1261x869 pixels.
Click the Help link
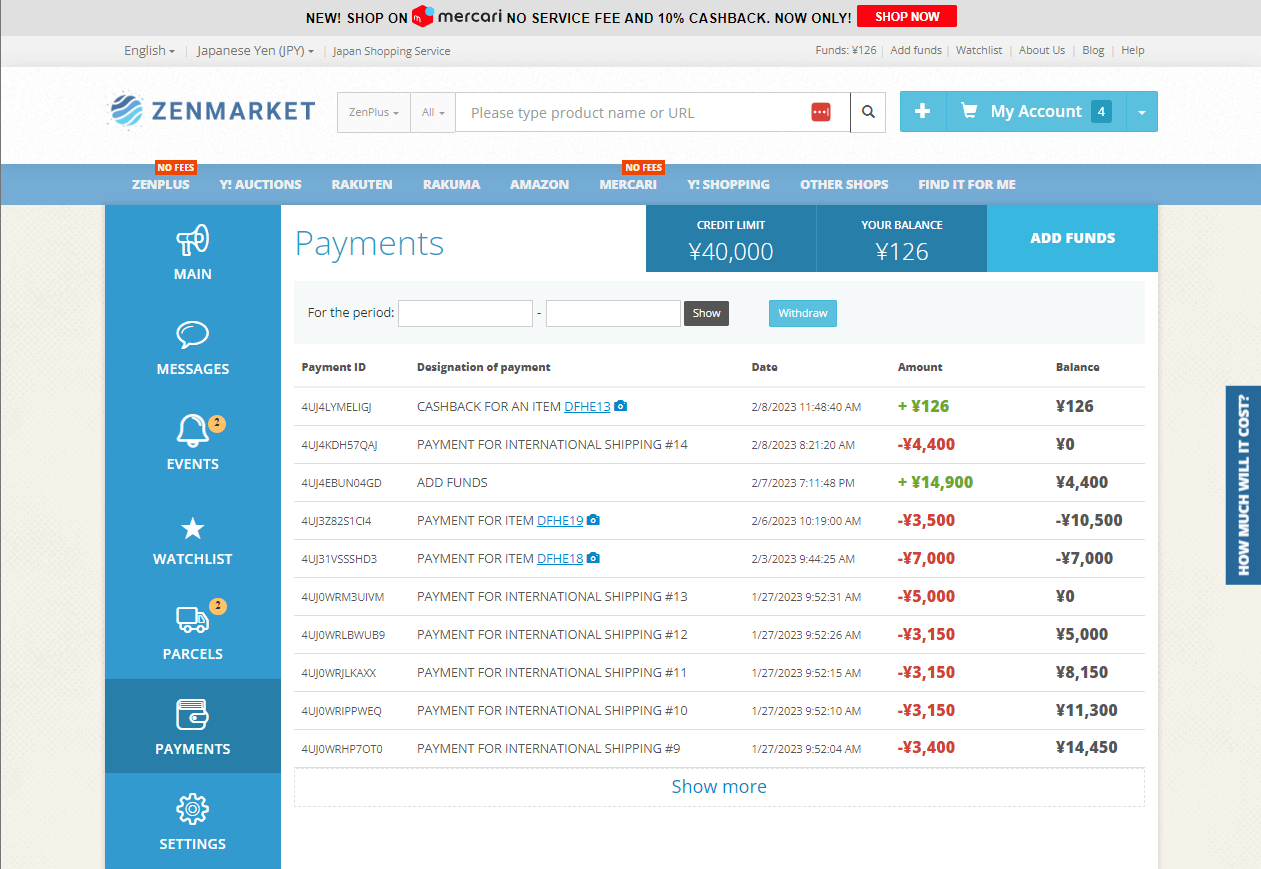1133,50
